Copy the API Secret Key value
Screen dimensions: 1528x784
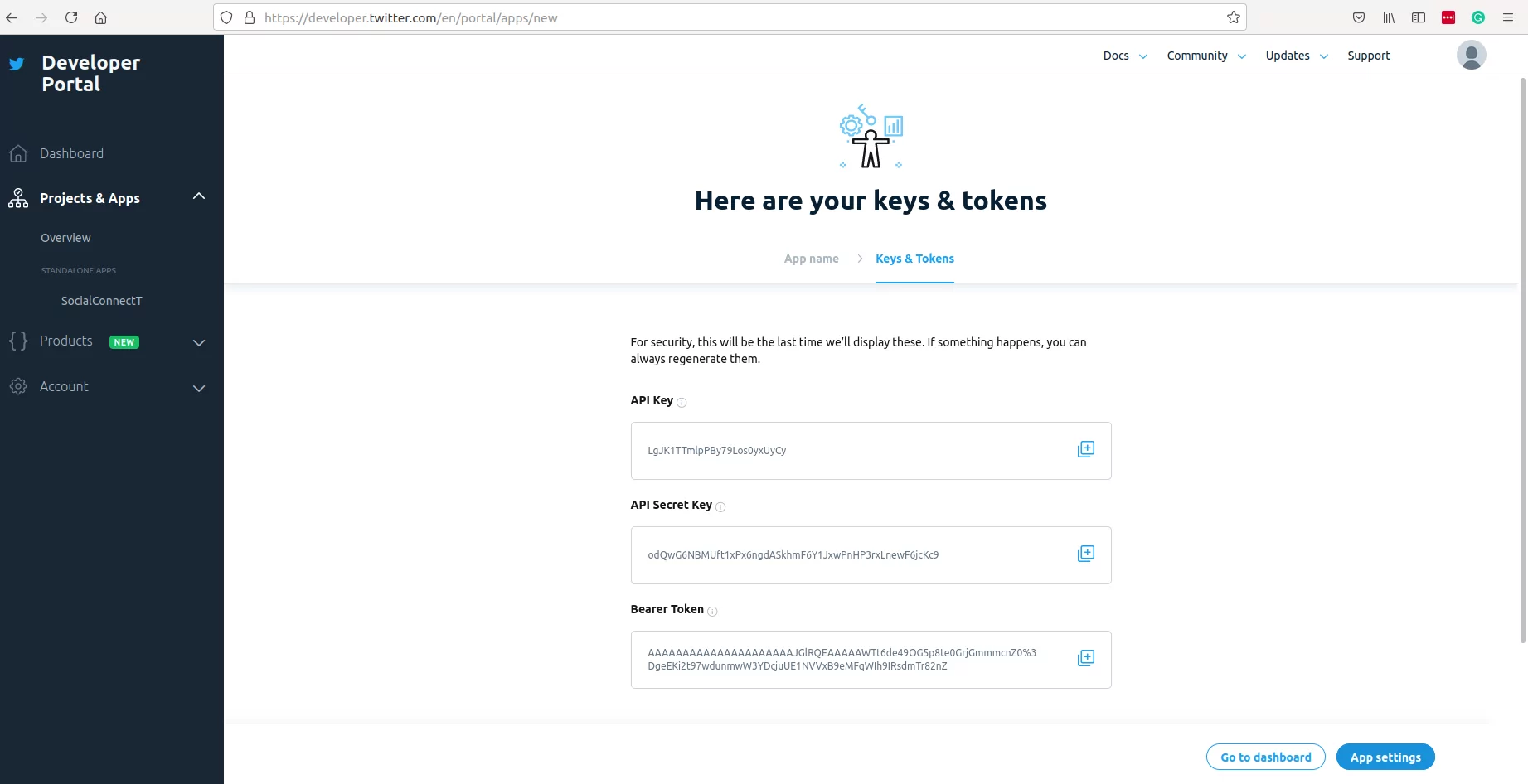tap(1085, 554)
